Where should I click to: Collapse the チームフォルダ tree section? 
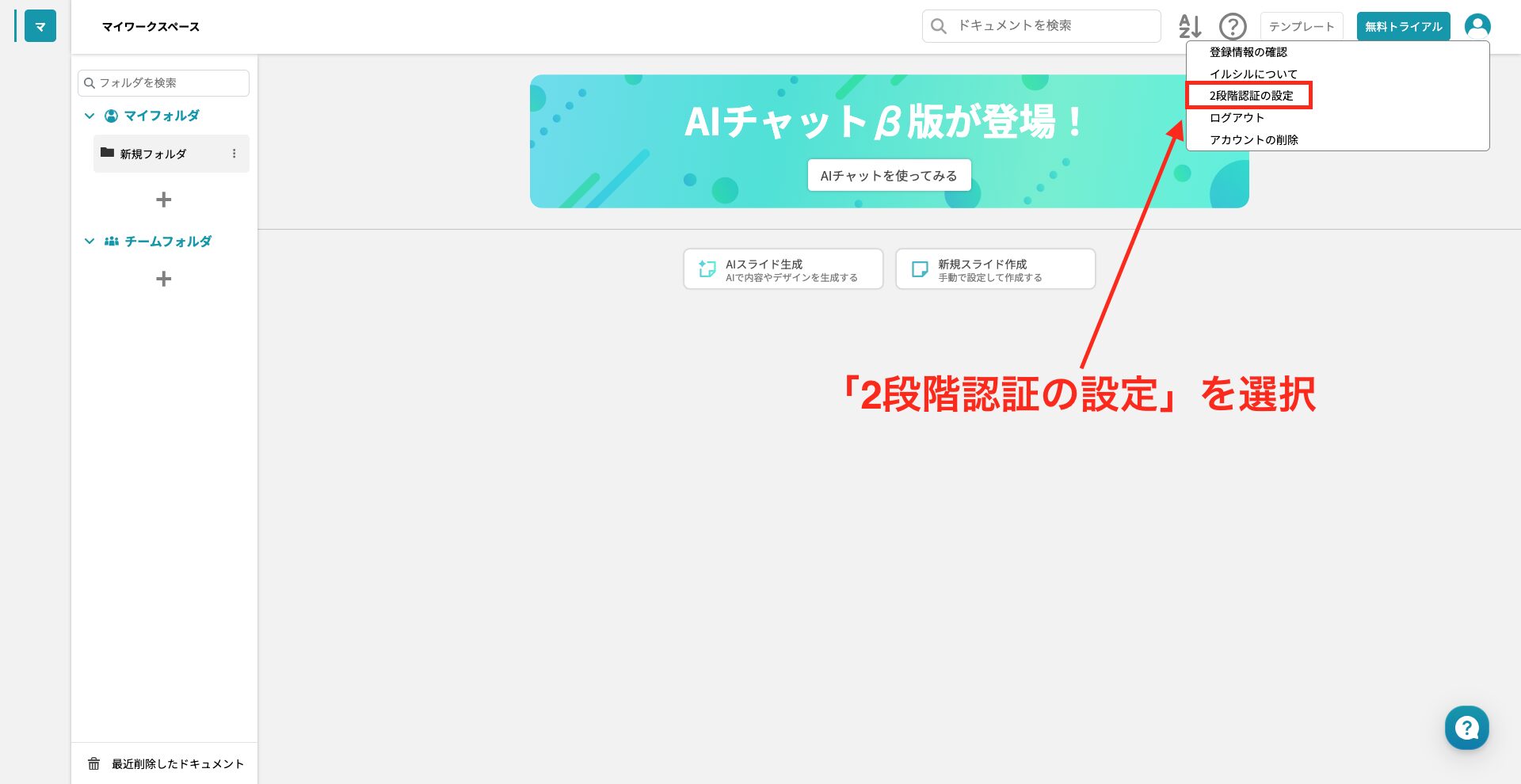click(x=89, y=242)
